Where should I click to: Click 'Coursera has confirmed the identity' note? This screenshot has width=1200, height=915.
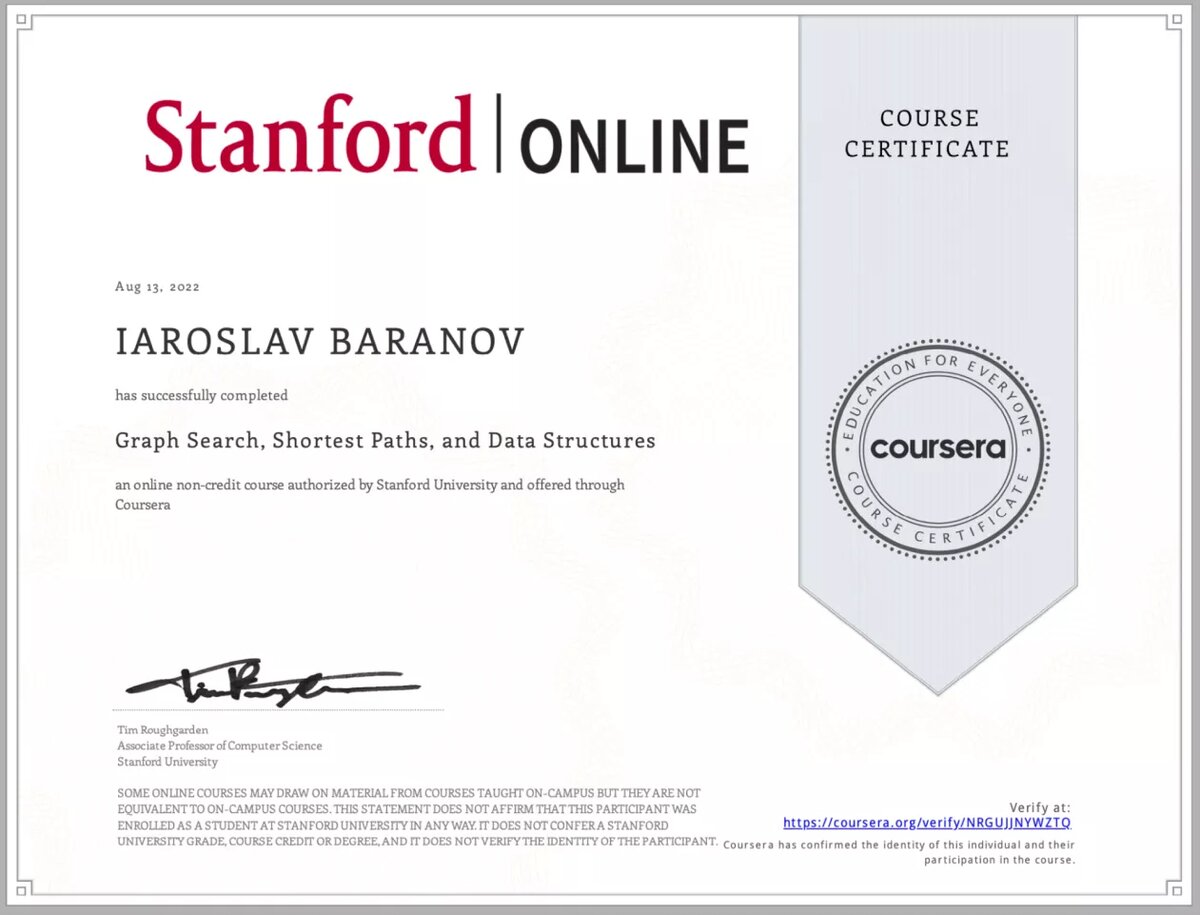pos(899,852)
